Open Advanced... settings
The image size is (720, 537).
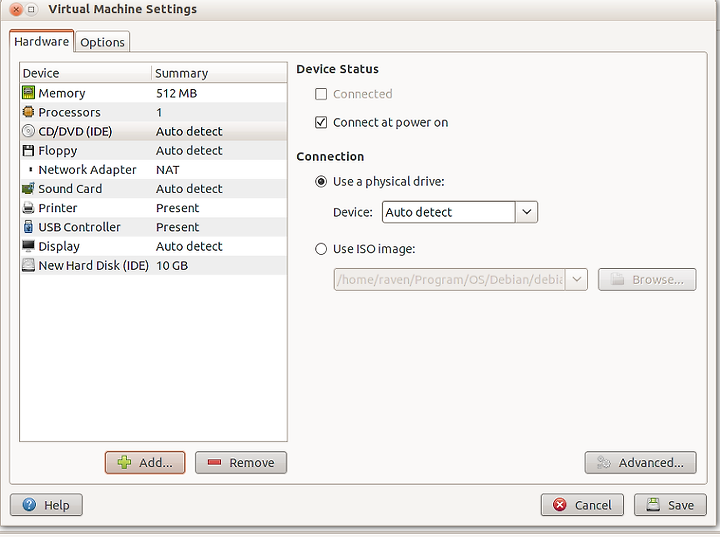(x=641, y=463)
